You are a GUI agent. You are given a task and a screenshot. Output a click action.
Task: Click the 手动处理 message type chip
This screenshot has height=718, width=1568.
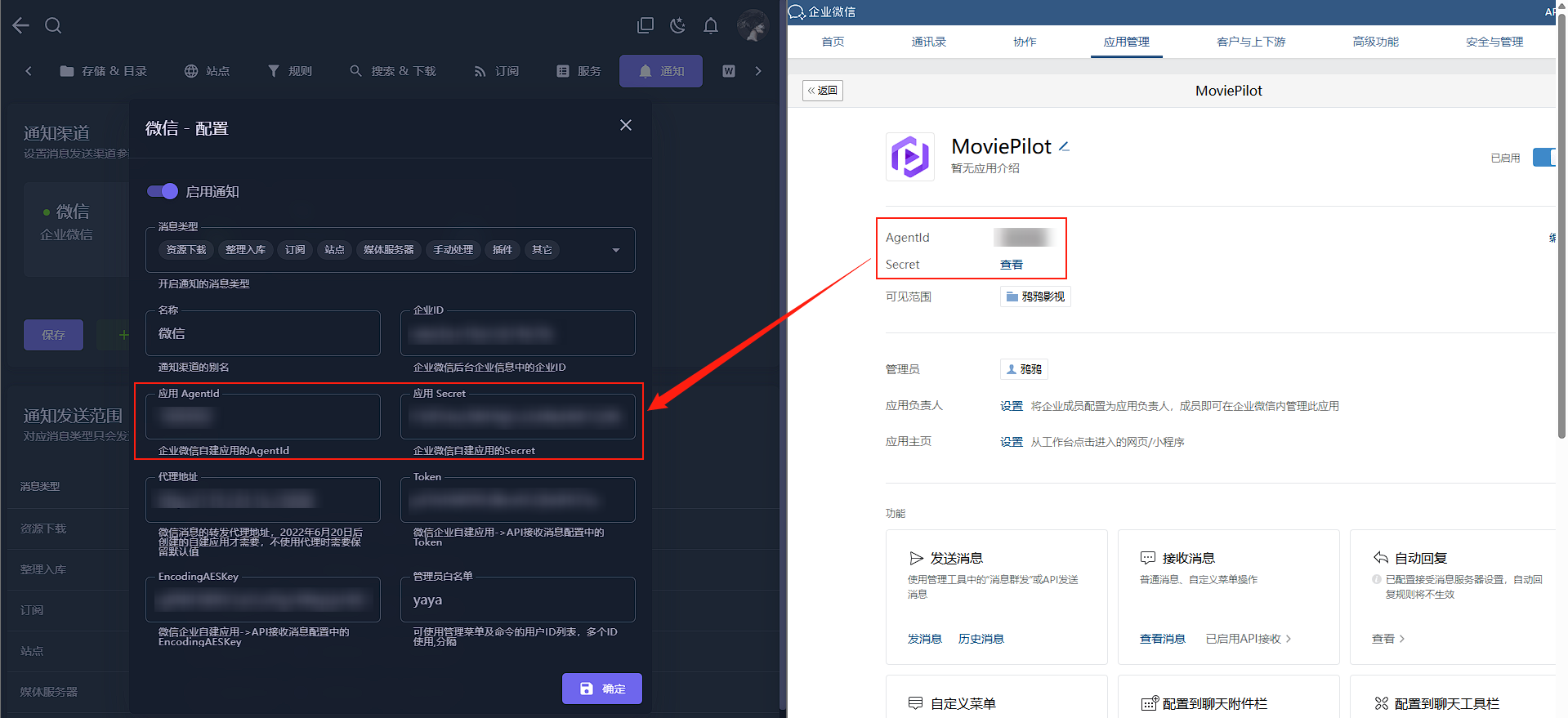click(x=453, y=250)
